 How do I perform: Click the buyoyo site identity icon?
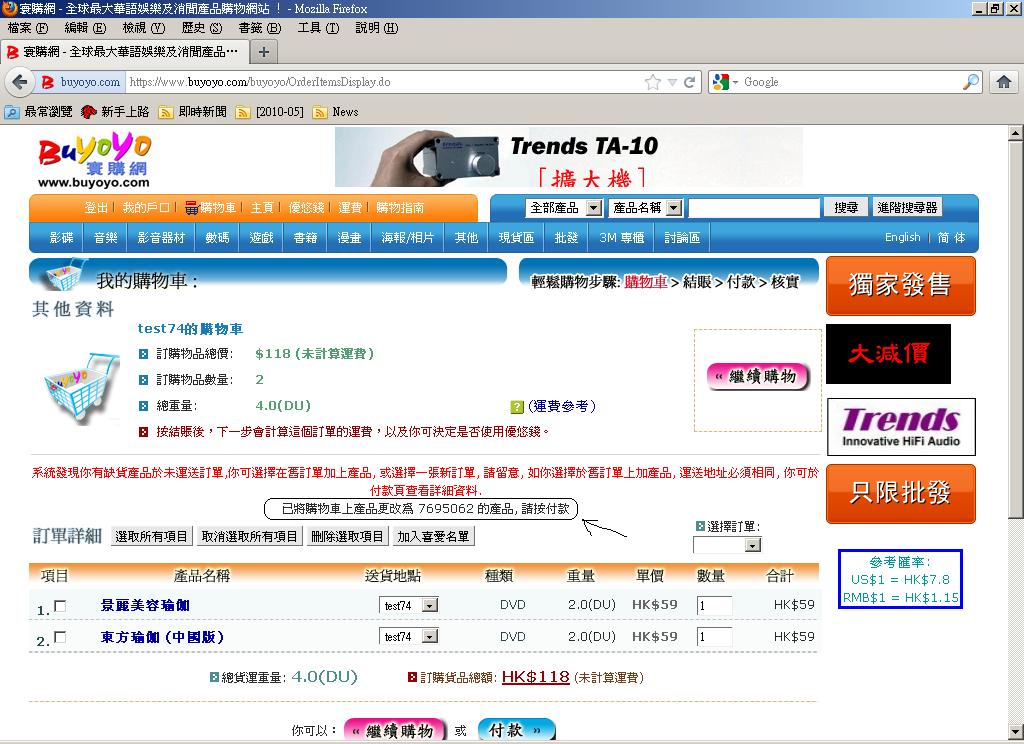click(x=48, y=82)
